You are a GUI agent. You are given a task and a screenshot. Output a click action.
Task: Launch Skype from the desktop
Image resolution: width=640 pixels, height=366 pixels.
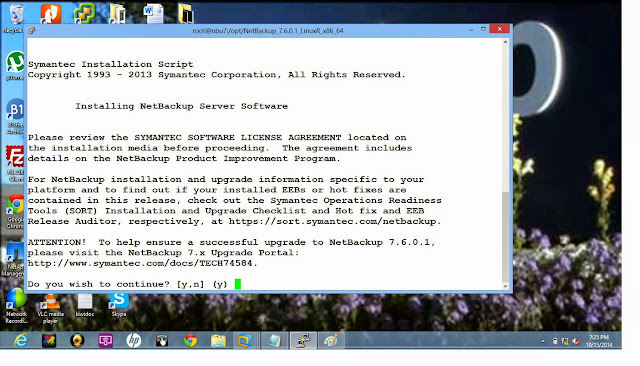pos(119,305)
